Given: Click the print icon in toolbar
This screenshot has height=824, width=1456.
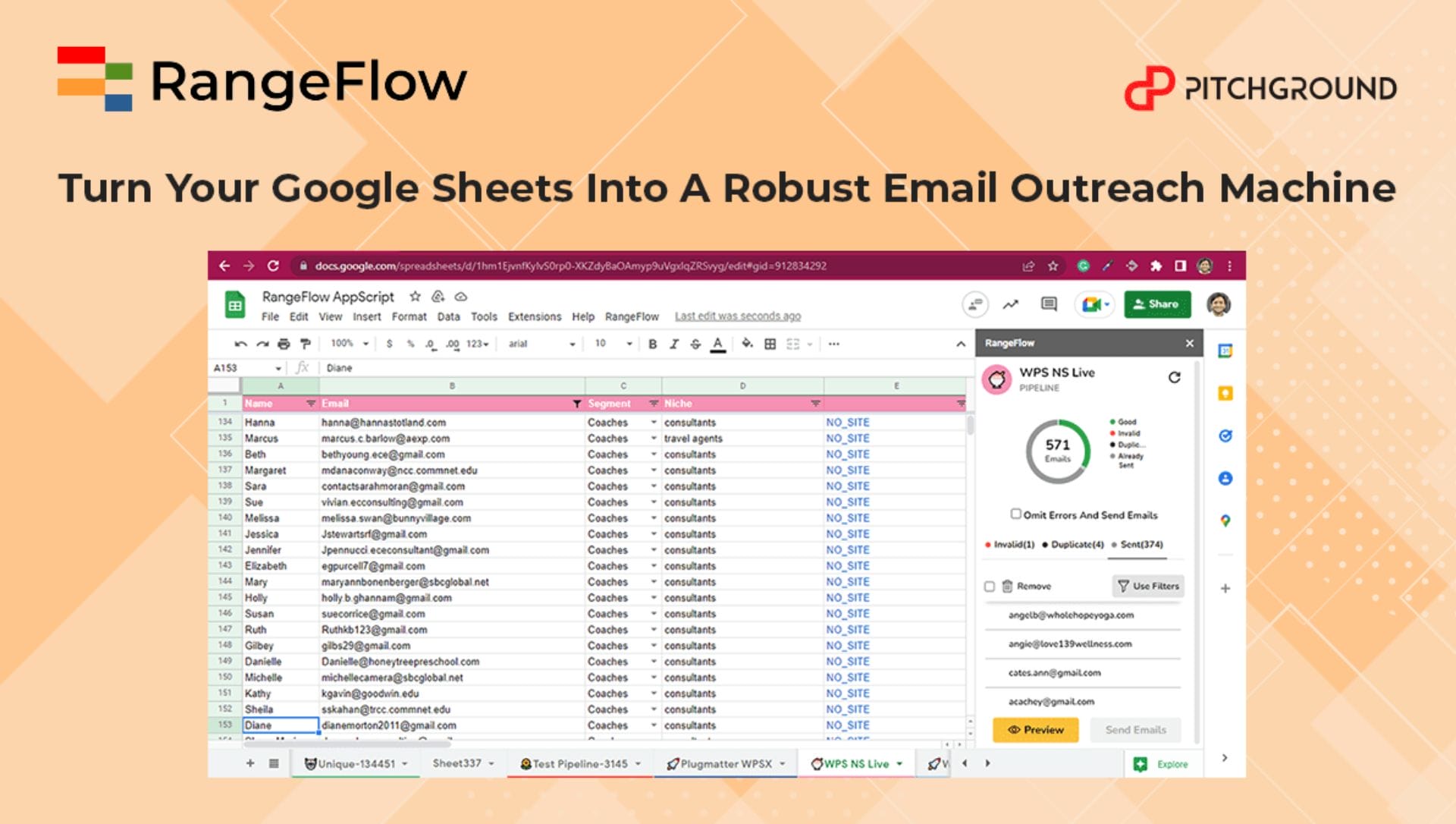Looking at the screenshot, I should point(284,344).
